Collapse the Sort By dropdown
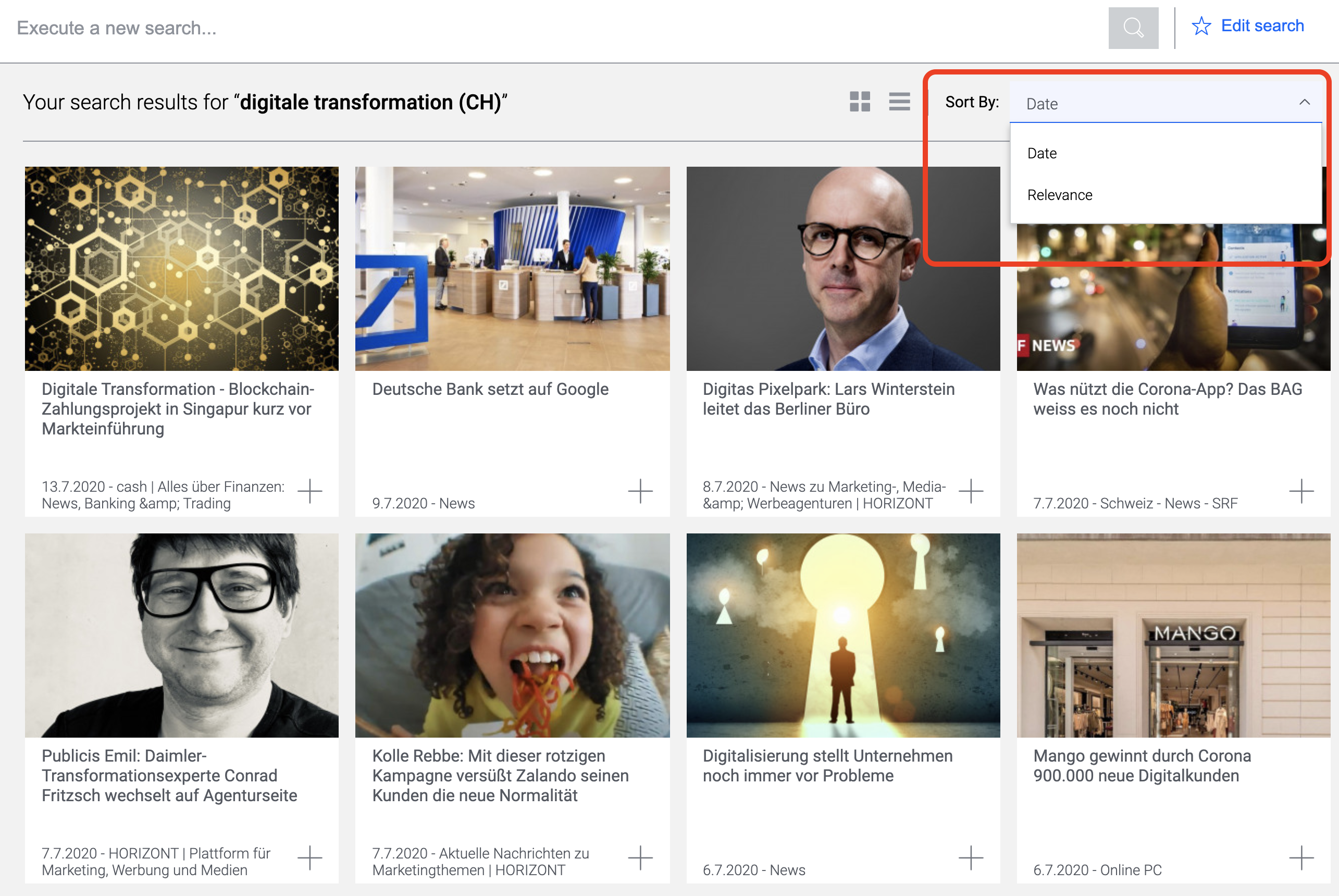Screen dimensions: 1339x896 (1166, 102)
